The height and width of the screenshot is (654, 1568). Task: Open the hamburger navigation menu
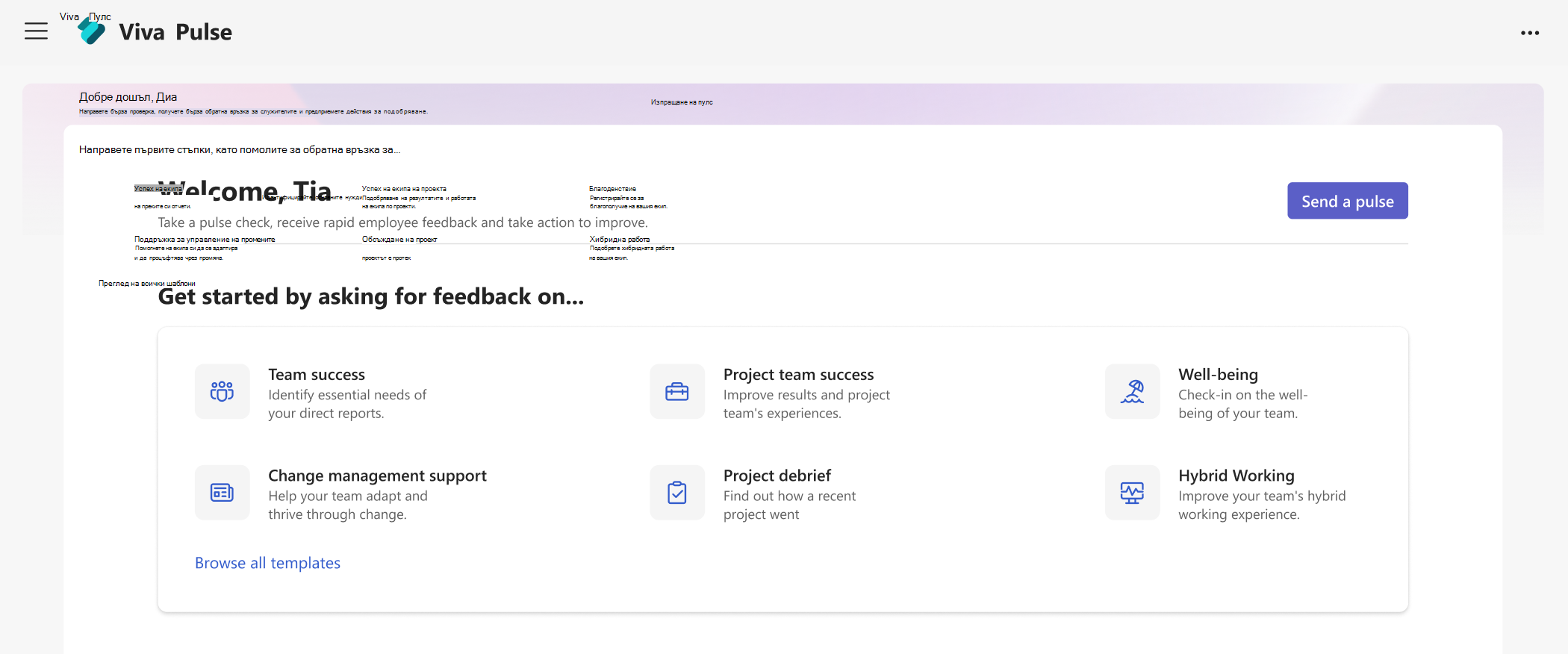click(36, 31)
